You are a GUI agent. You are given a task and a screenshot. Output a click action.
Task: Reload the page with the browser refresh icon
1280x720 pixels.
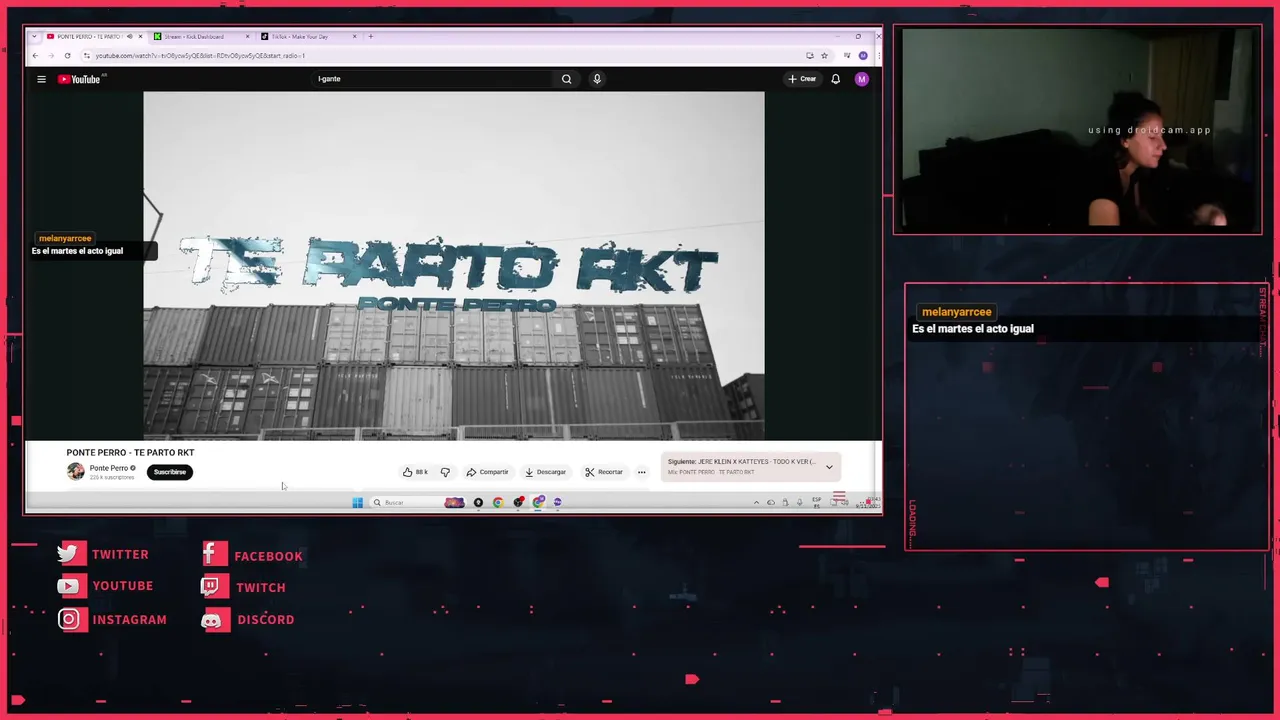(67, 56)
